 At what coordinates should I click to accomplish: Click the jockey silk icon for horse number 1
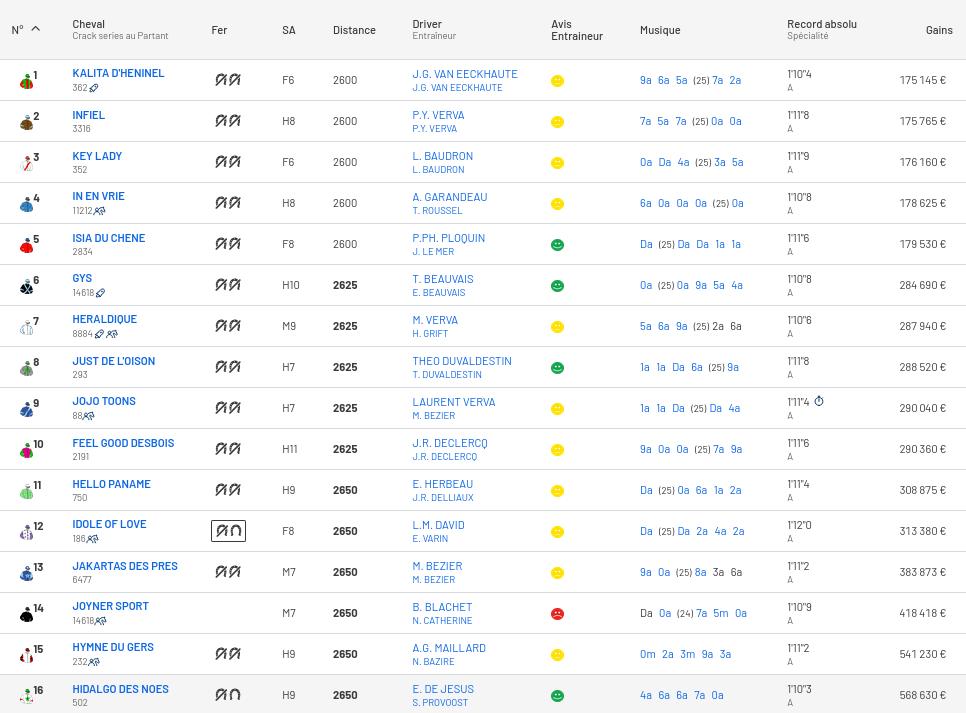coord(26,81)
